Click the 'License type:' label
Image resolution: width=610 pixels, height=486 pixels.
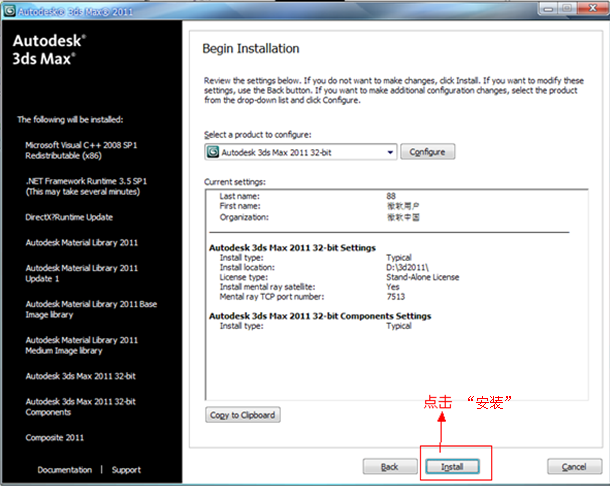coord(244,277)
